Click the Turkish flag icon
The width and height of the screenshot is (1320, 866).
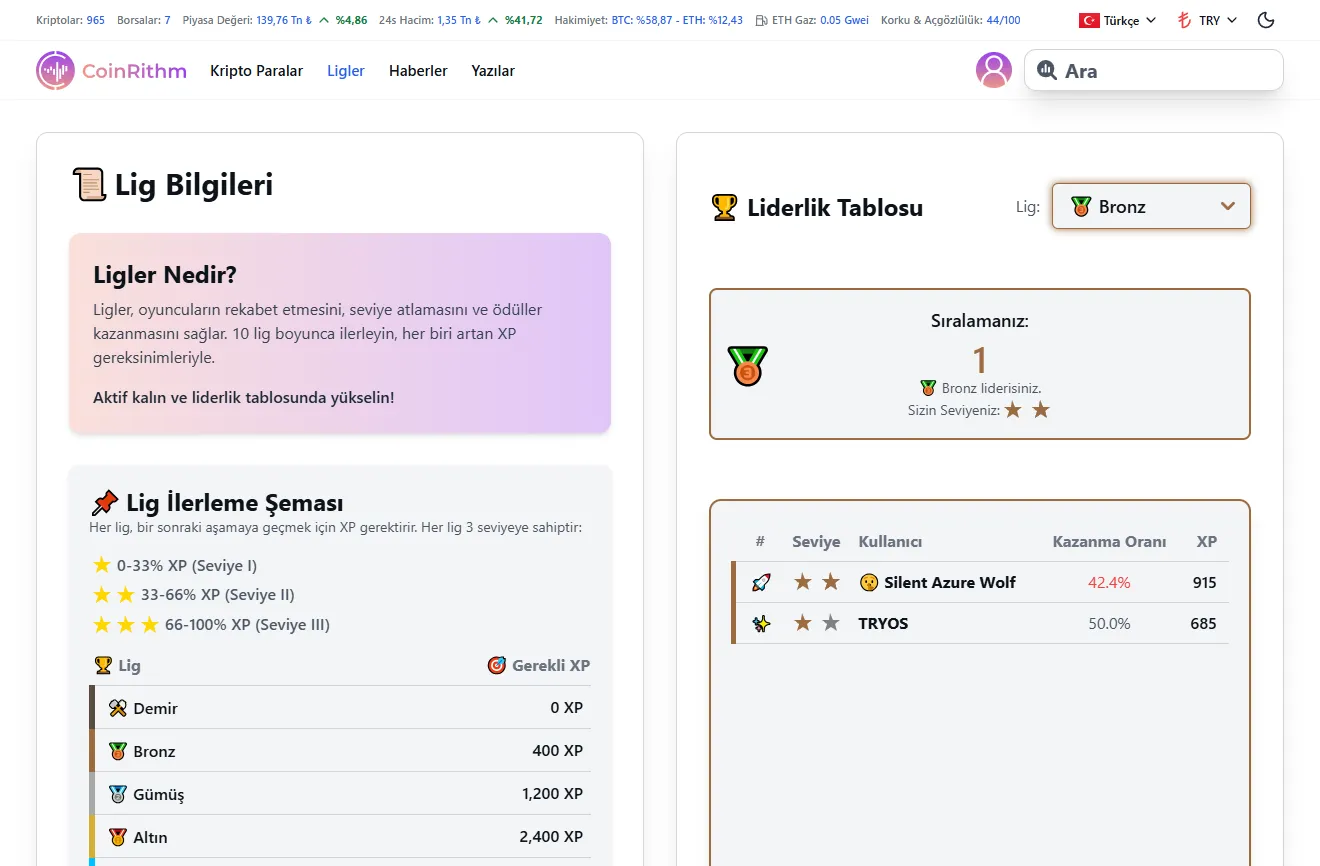tap(1087, 20)
